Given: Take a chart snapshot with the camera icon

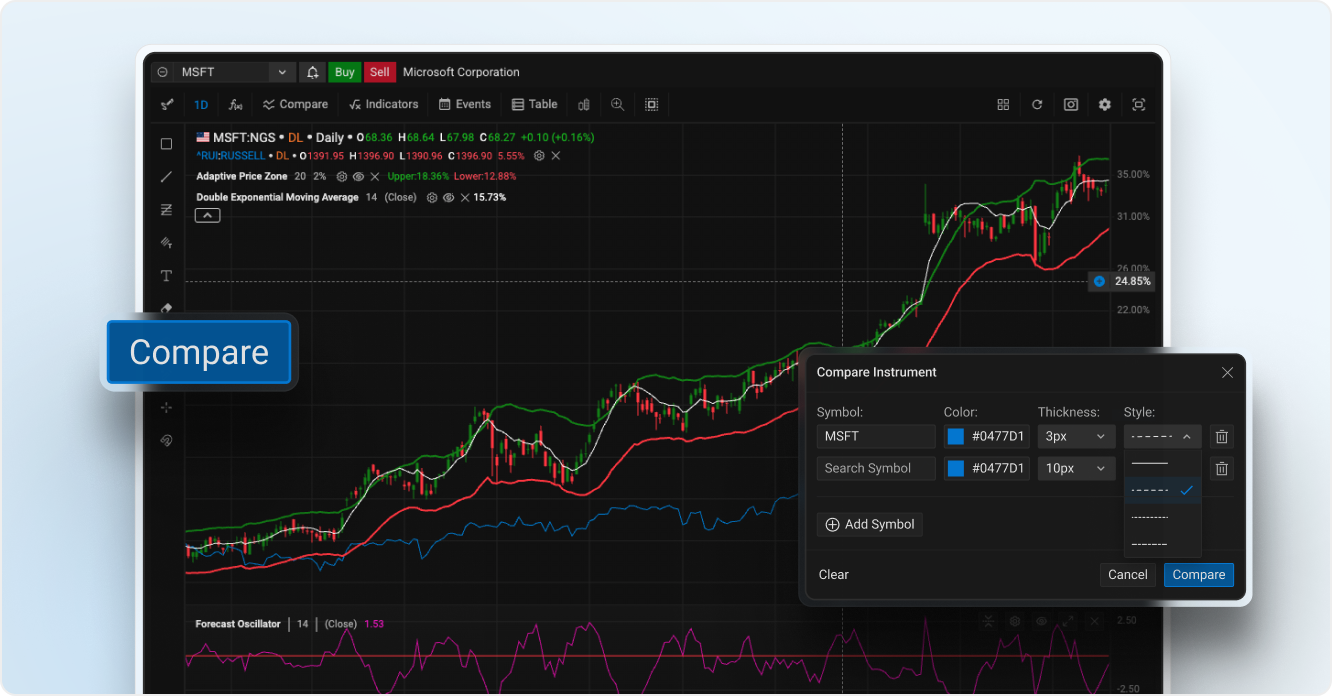Looking at the screenshot, I should 1070,104.
